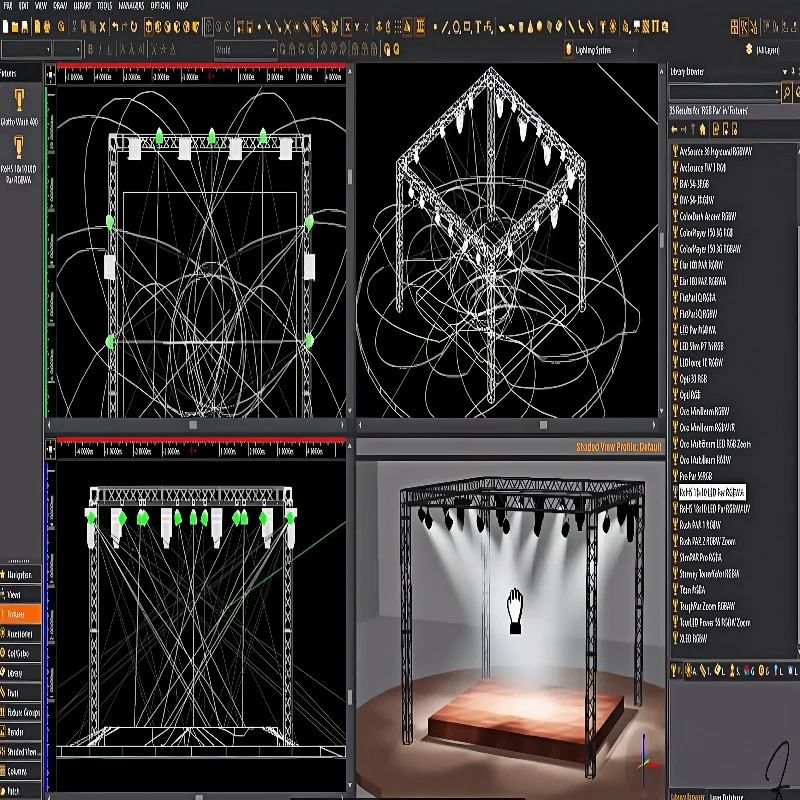This screenshot has height=800, width=800.
Task: Go forward in Library Browser
Action: pyautogui.click(x=684, y=130)
